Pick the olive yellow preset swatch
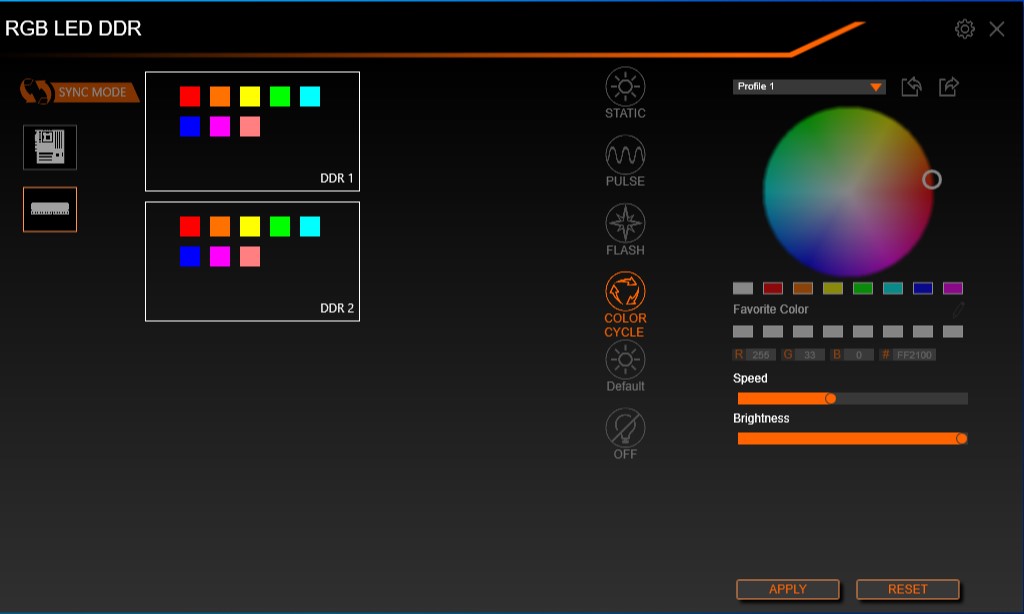Viewport: 1024px width, 614px height. [x=833, y=288]
